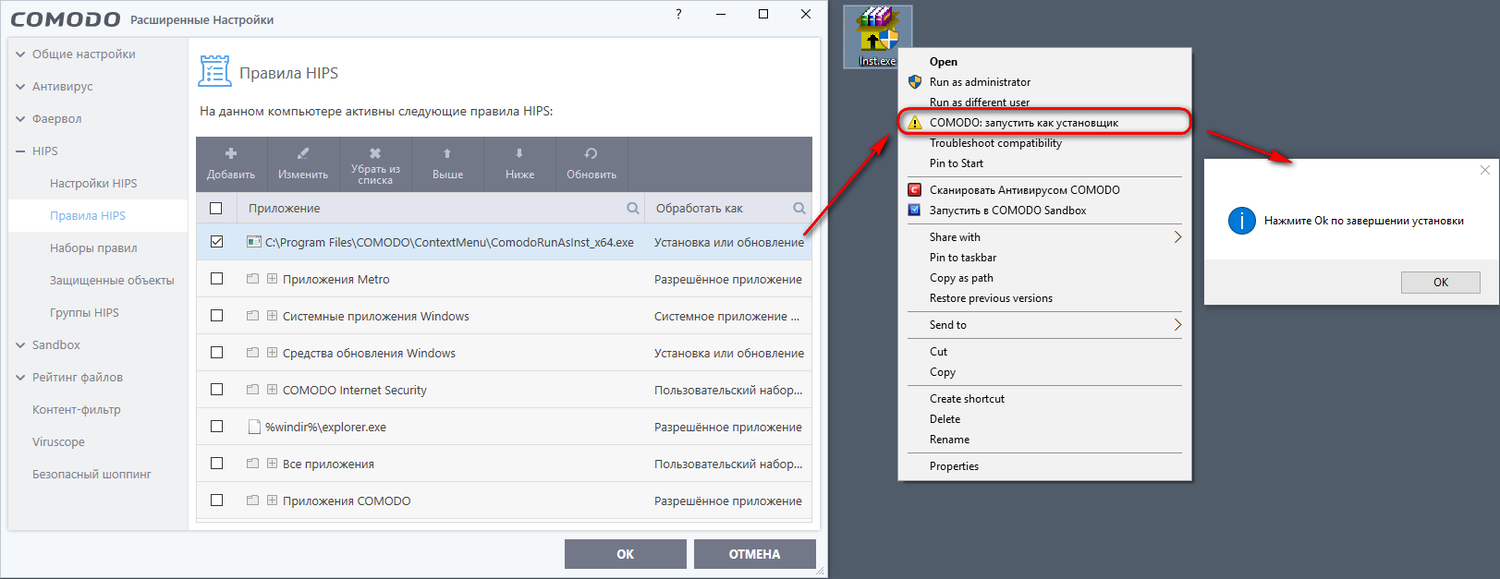Click the Изменить (Edit) pencil icon
This screenshot has width=1500, height=579.
(303, 154)
